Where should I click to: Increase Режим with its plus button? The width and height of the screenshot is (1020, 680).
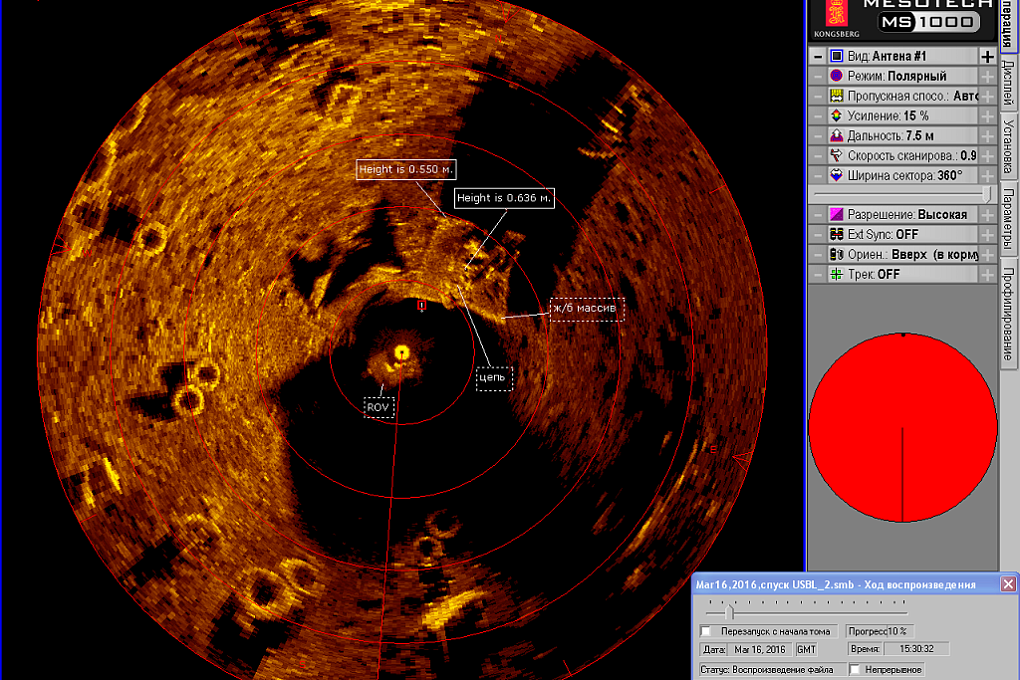pyautogui.click(x=987, y=76)
